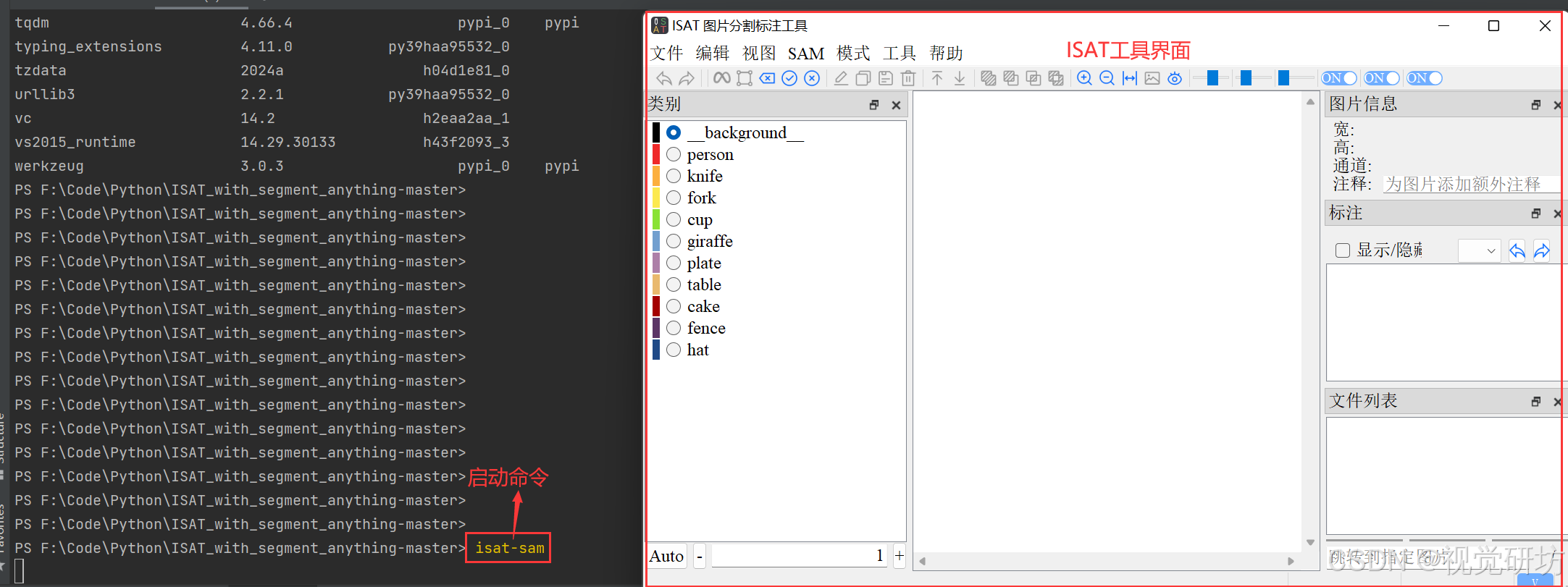Image resolution: width=1568 pixels, height=587 pixels.
Task: Click the next image arrow in the toolbar
Action: coord(687,78)
